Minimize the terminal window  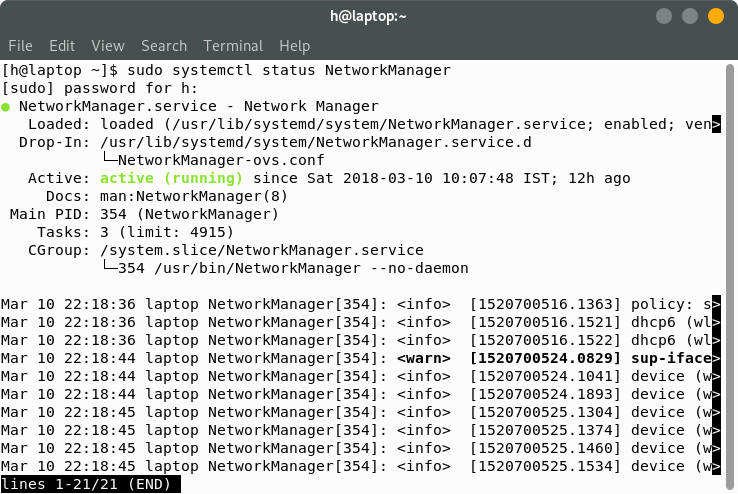point(664,16)
